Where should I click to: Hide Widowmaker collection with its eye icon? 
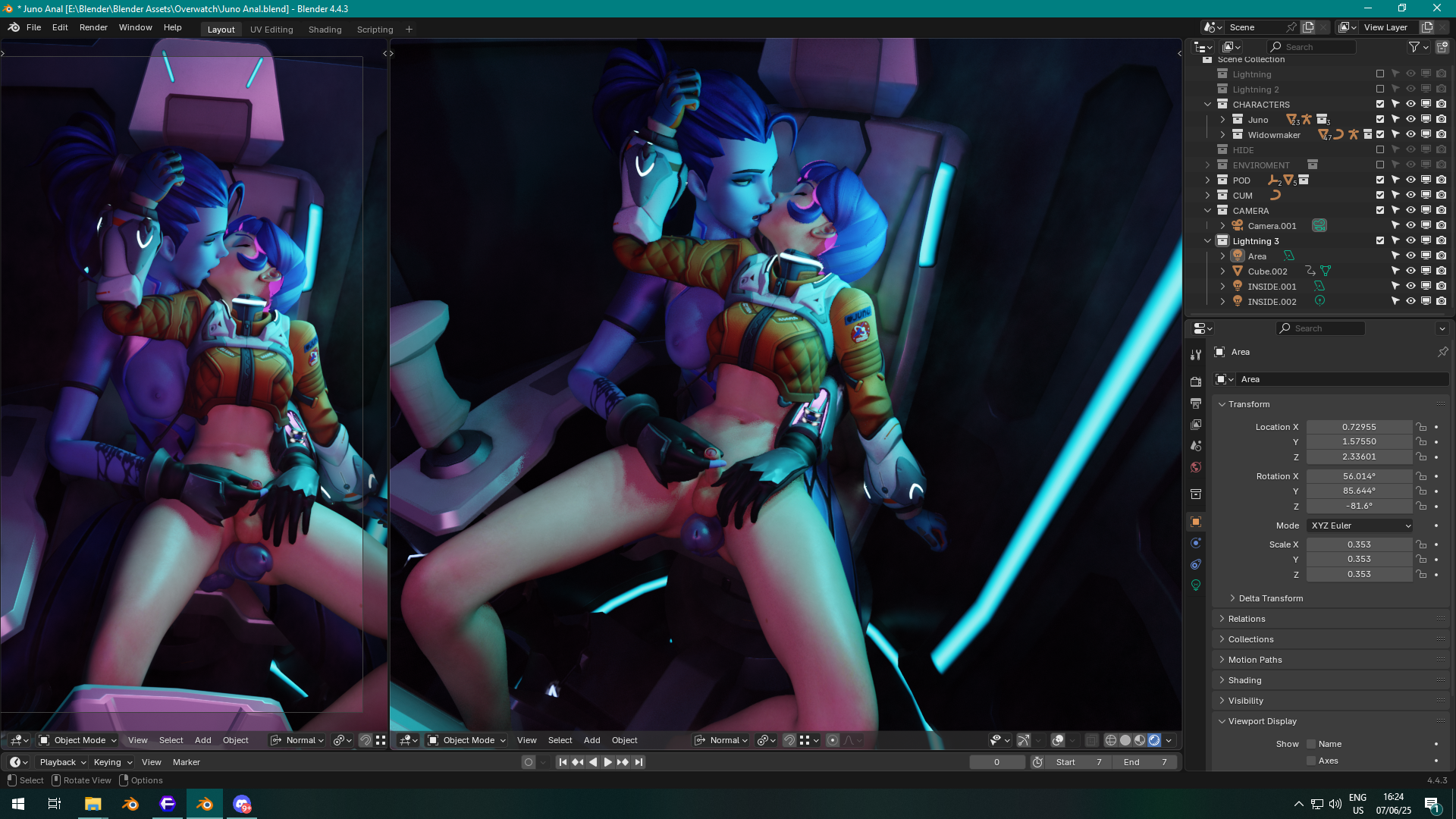click(x=1410, y=135)
